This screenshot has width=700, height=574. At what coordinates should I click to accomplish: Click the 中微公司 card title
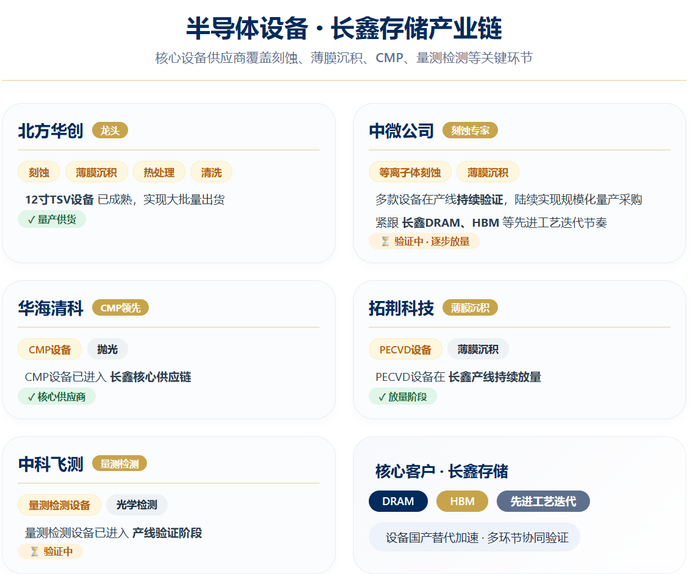pyautogui.click(x=401, y=131)
